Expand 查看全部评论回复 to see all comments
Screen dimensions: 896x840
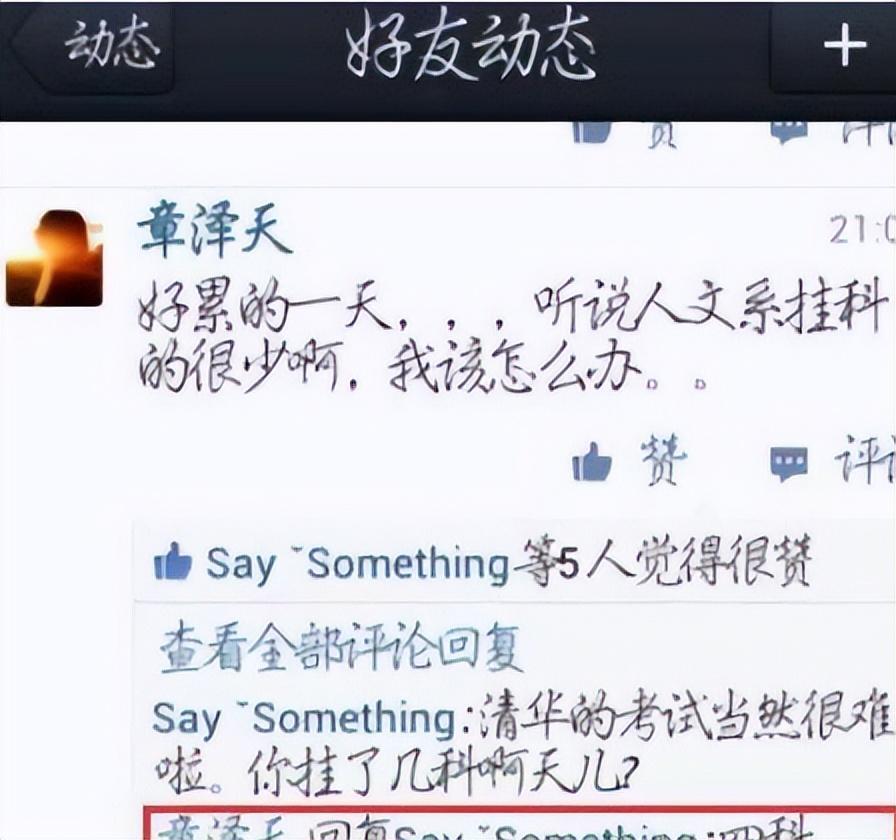[341, 649]
